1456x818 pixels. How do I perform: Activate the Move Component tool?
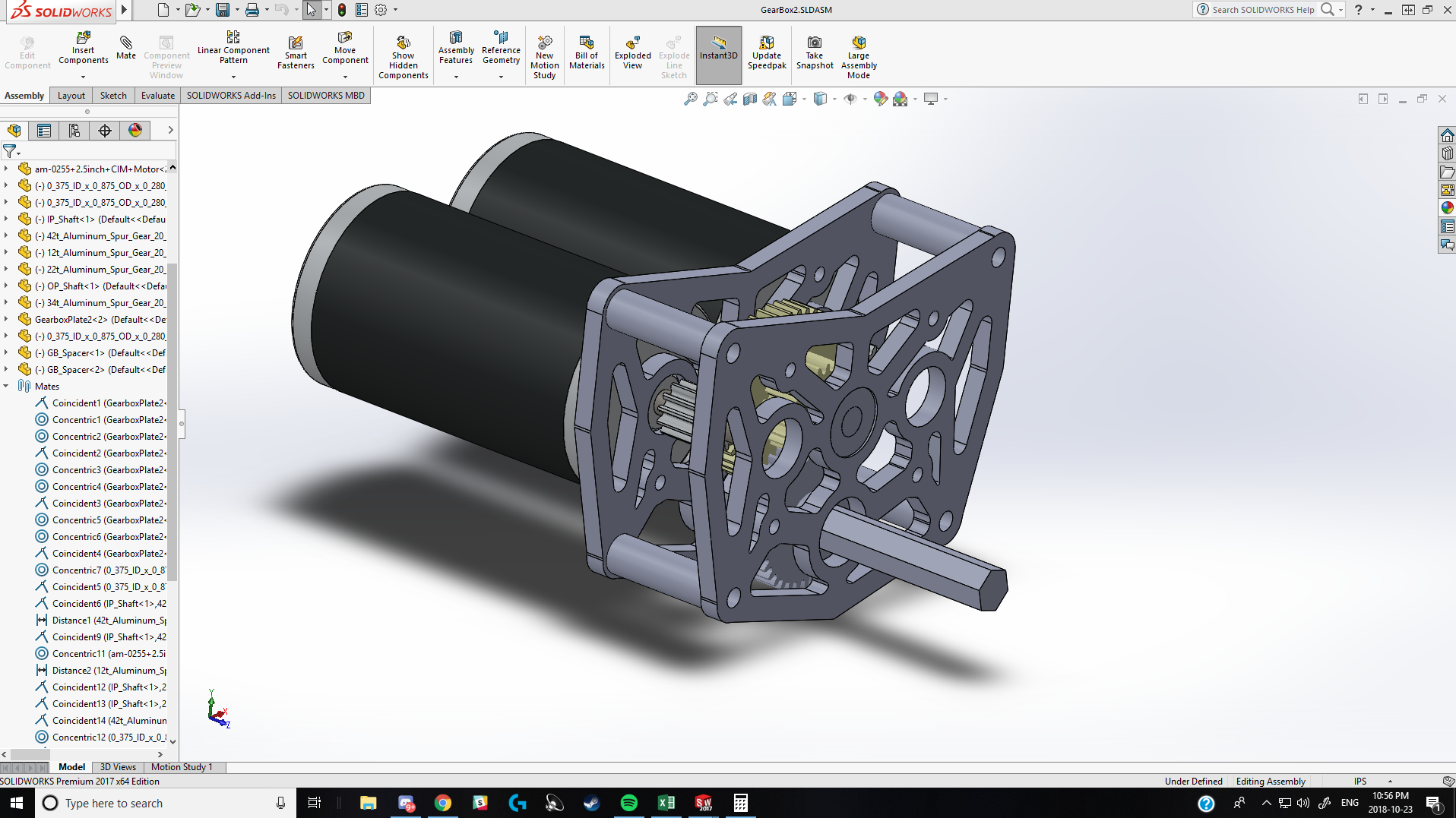(x=345, y=47)
